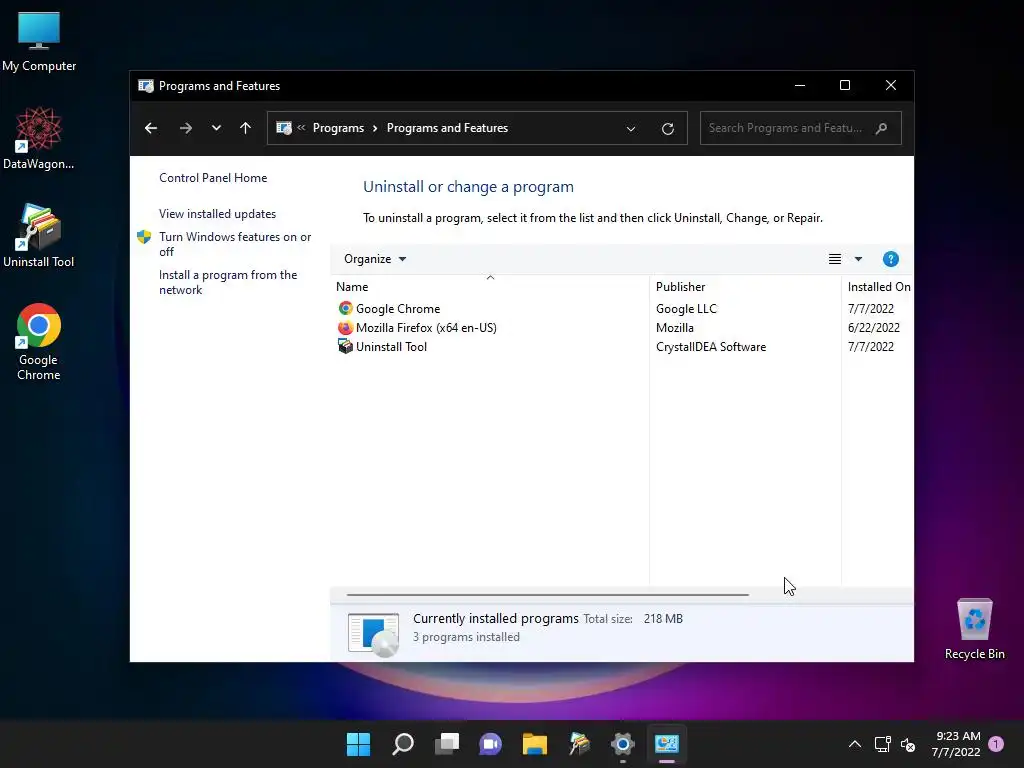Select the Mozilla Firefox (x64 en-US) row
1024x768 pixels.
click(x=622, y=328)
